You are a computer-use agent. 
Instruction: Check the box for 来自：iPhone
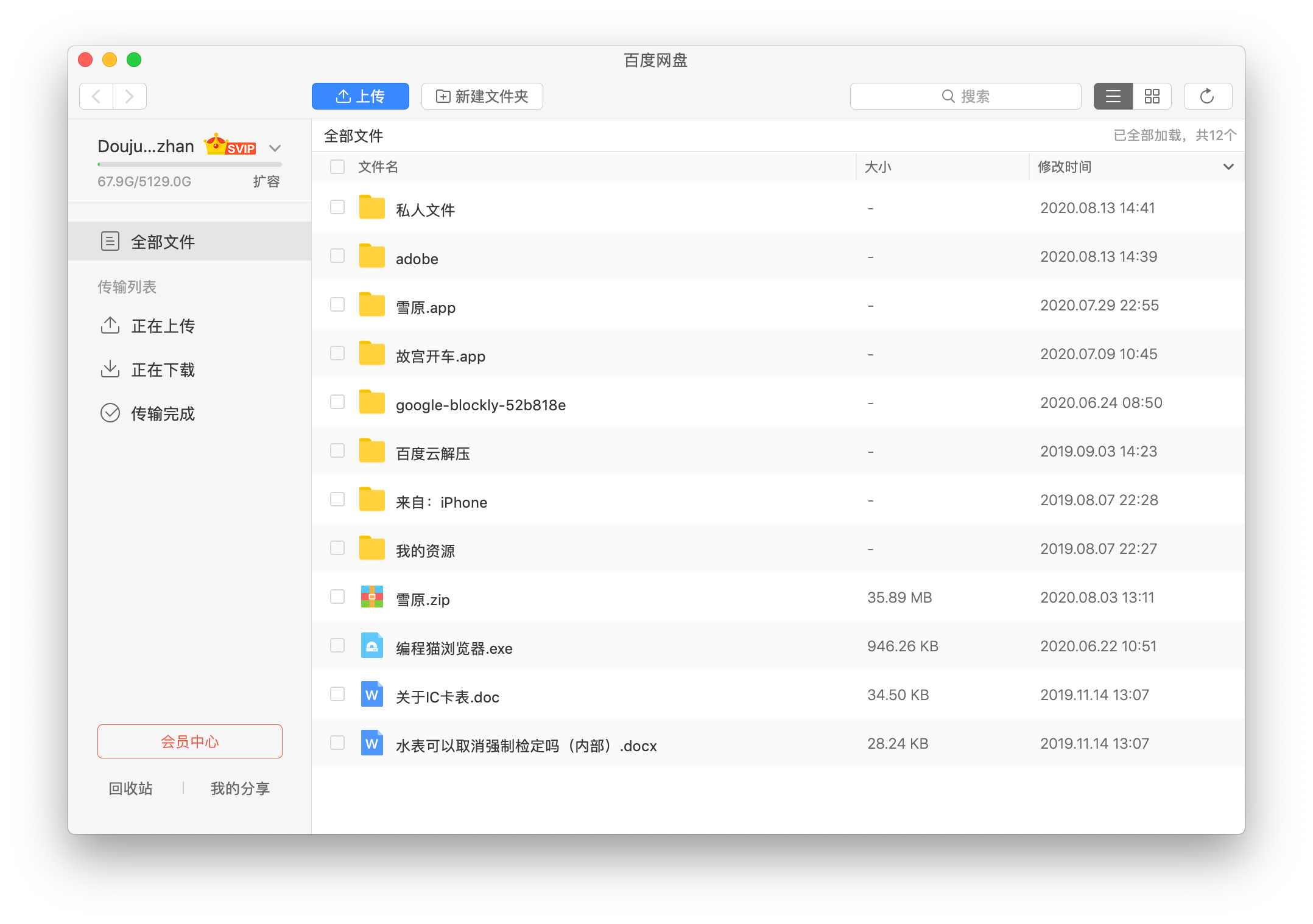[337, 500]
